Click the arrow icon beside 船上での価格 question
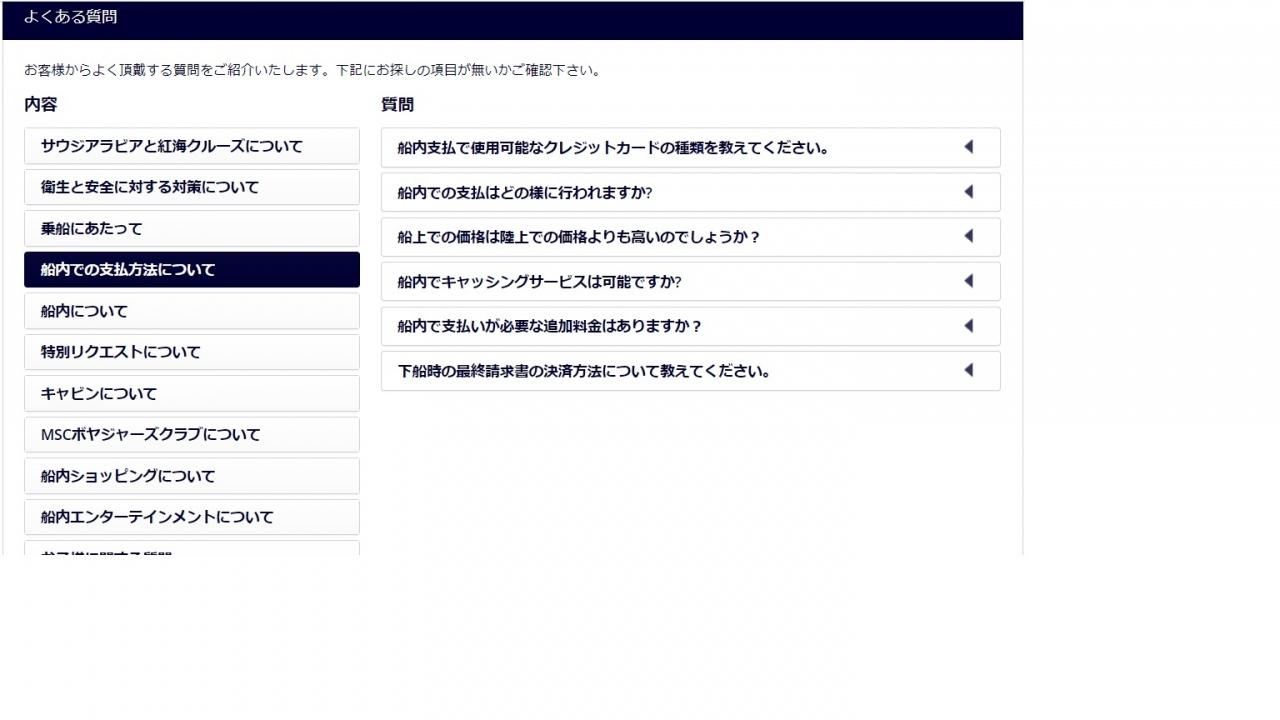 [968, 236]
